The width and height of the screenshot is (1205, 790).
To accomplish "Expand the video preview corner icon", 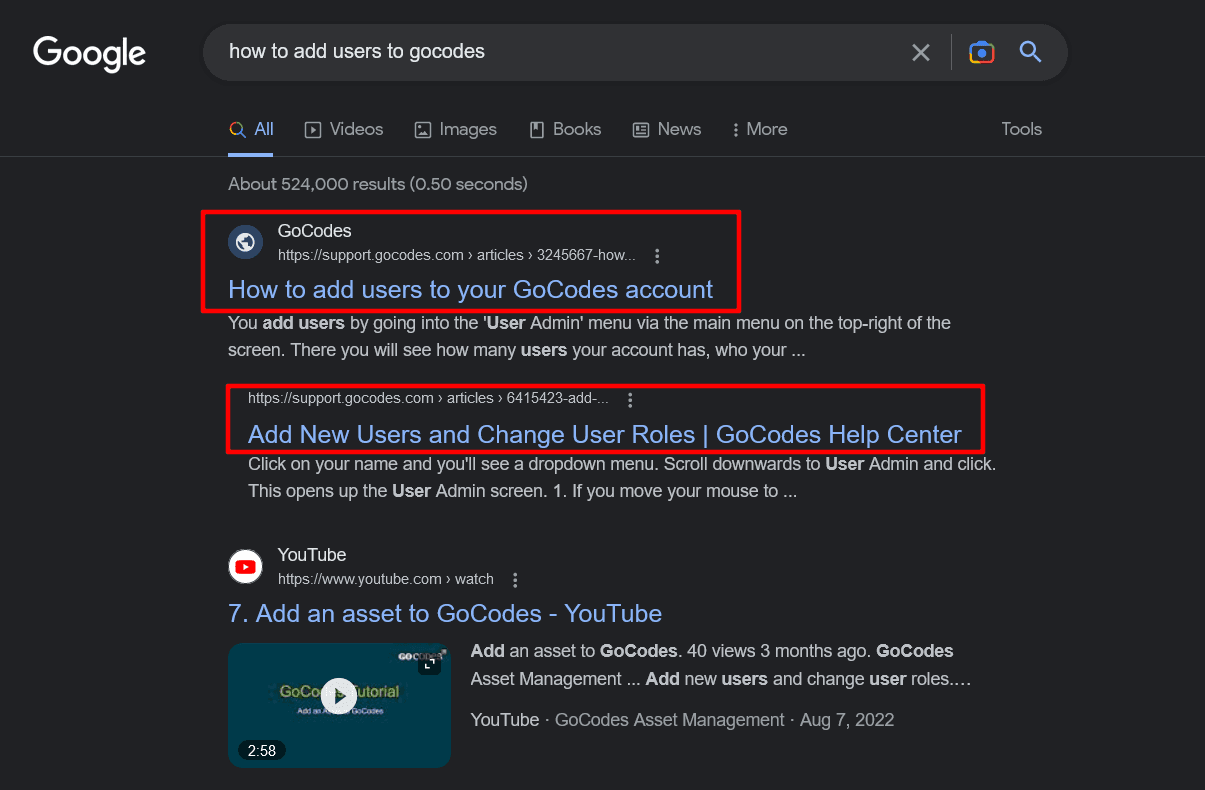I will pos(430,663).
